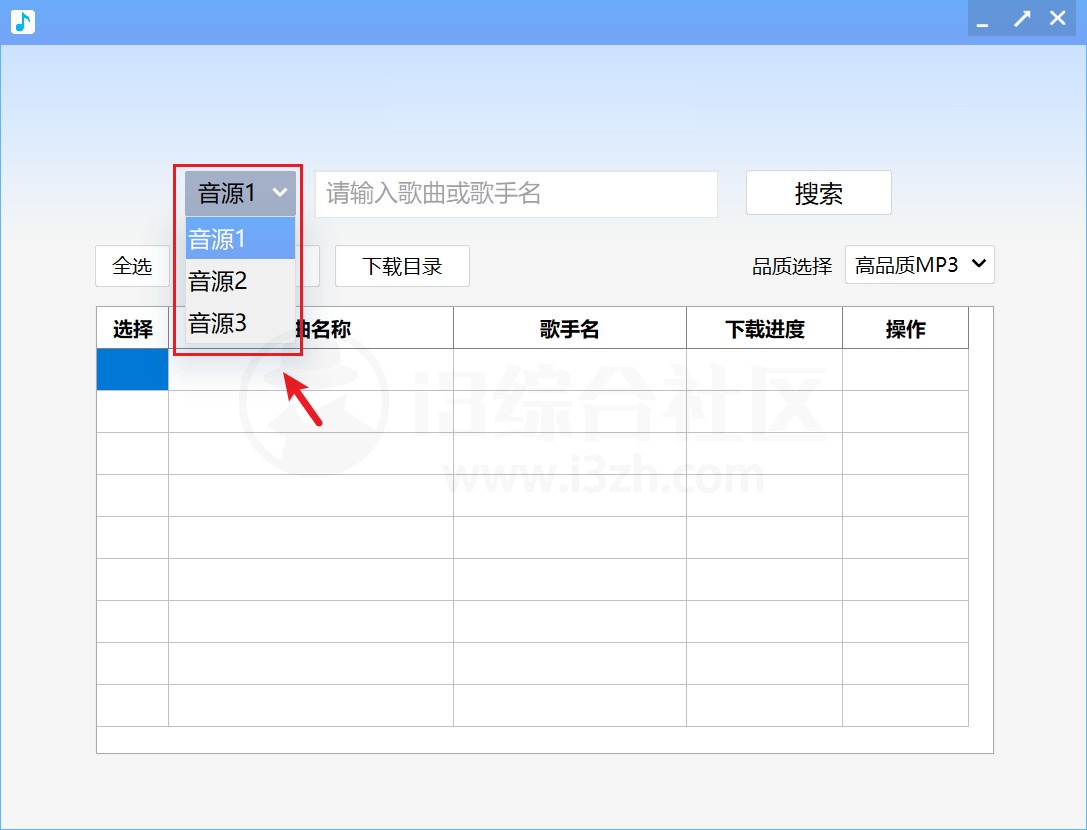Maximize the window with the arrow icon
Screen dimensions: 1087x830
pos(1022,19)
